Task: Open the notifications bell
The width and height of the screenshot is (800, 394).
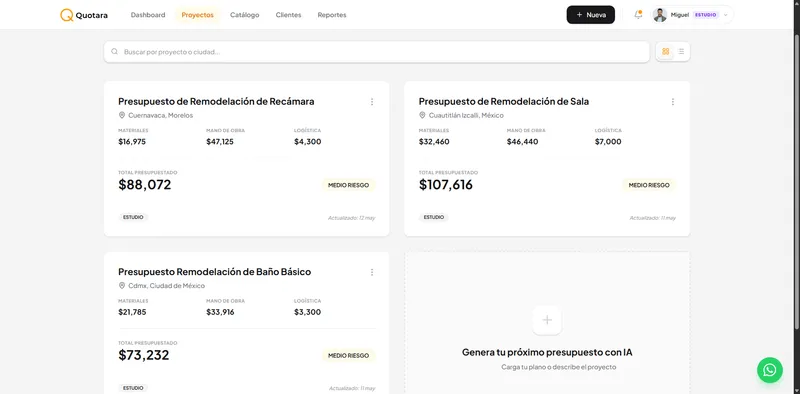Action: (638, 15)
